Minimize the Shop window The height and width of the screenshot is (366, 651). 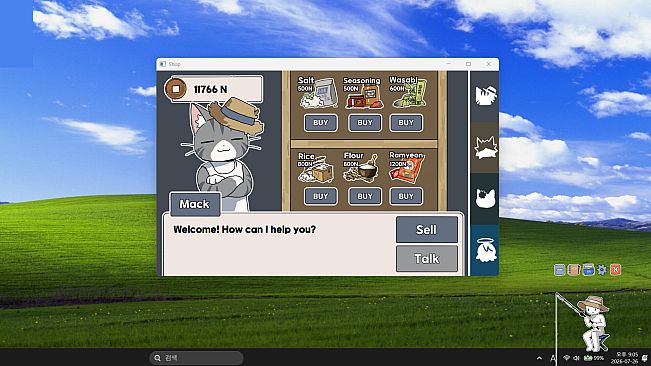click(x=448, y=64)
